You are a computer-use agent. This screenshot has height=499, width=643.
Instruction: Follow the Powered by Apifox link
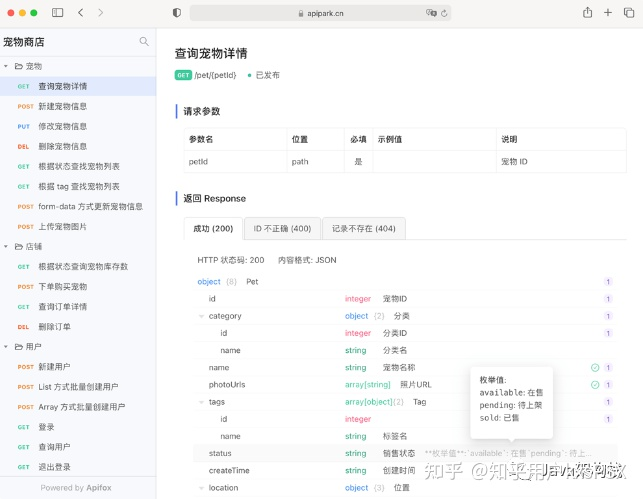point(76,488)
